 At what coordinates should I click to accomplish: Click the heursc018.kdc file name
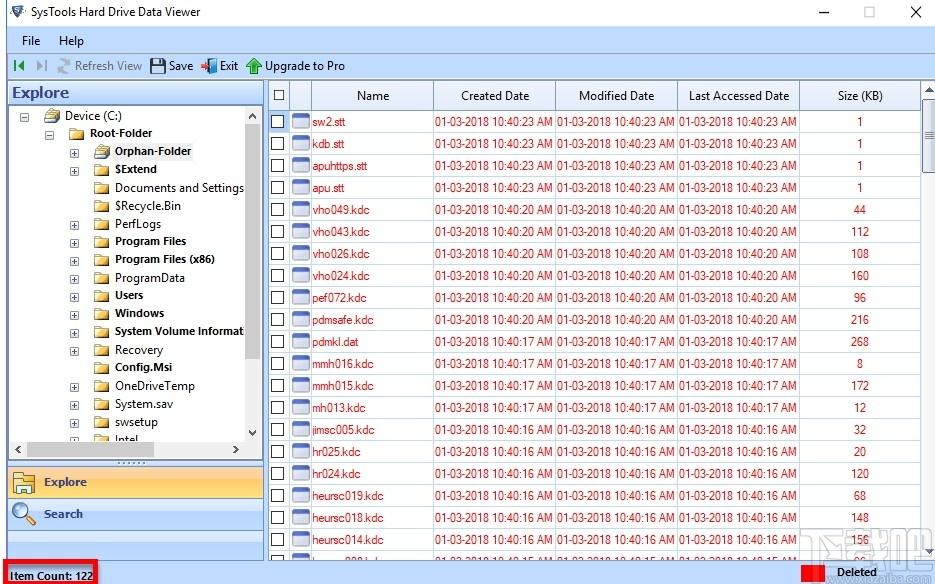pos(348,518)
